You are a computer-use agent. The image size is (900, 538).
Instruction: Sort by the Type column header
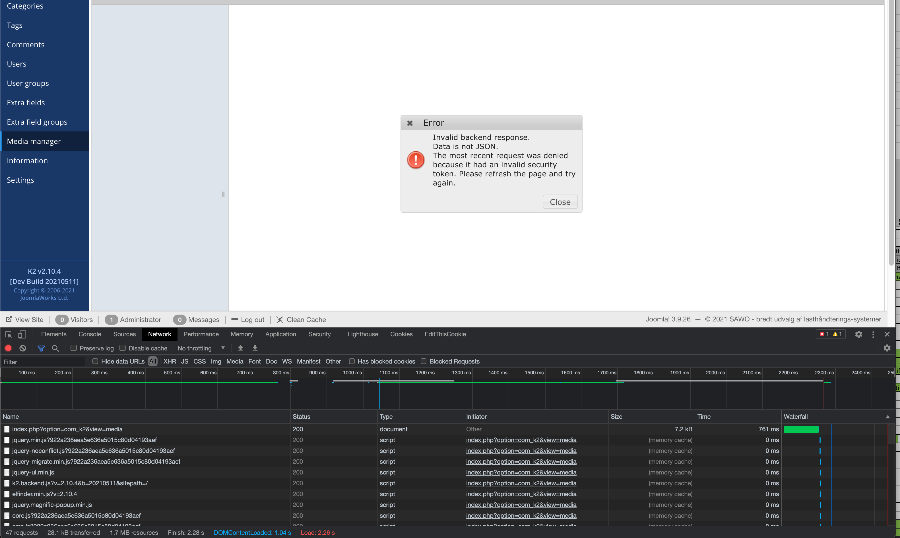point(421,417)
